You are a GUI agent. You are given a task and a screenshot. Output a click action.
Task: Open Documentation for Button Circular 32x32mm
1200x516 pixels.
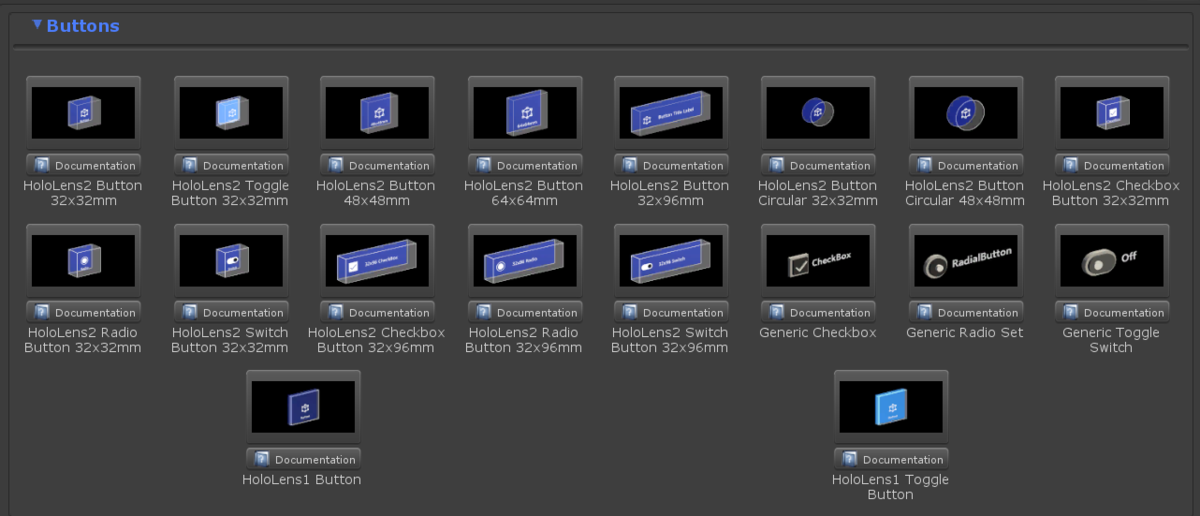pyautogui.click(x=818, y=165)
